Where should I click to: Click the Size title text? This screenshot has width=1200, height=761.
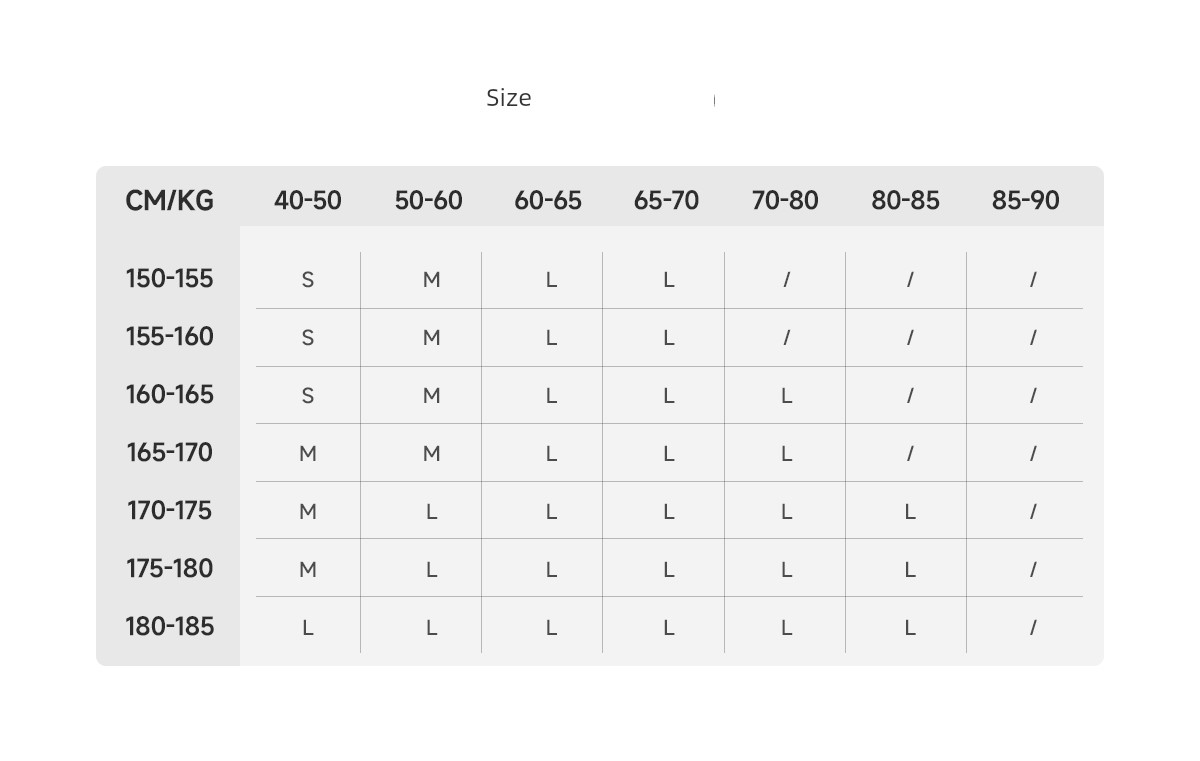[508, 98]
